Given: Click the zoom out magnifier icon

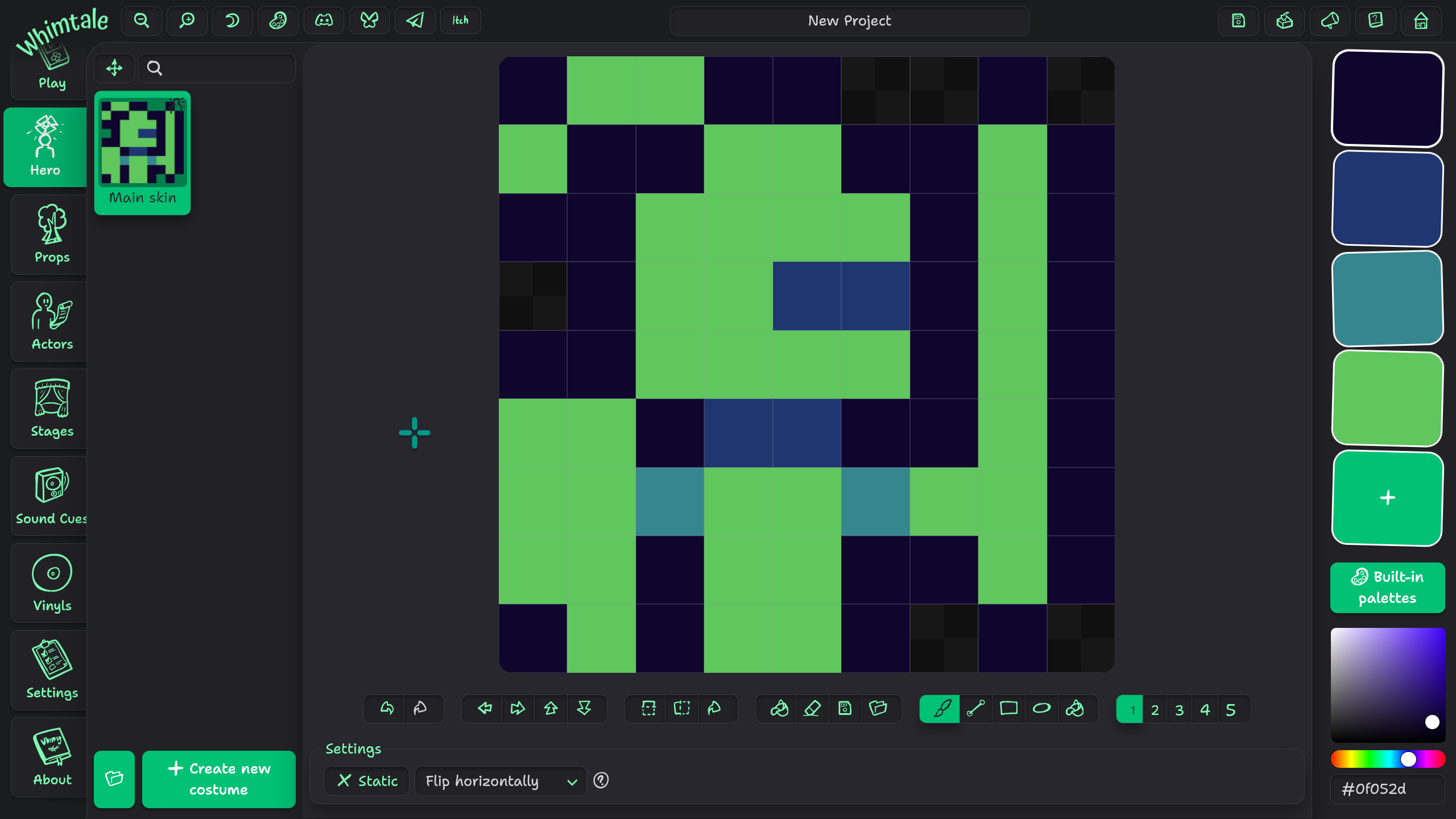Looking at the screenshot, I should (141, 21).
